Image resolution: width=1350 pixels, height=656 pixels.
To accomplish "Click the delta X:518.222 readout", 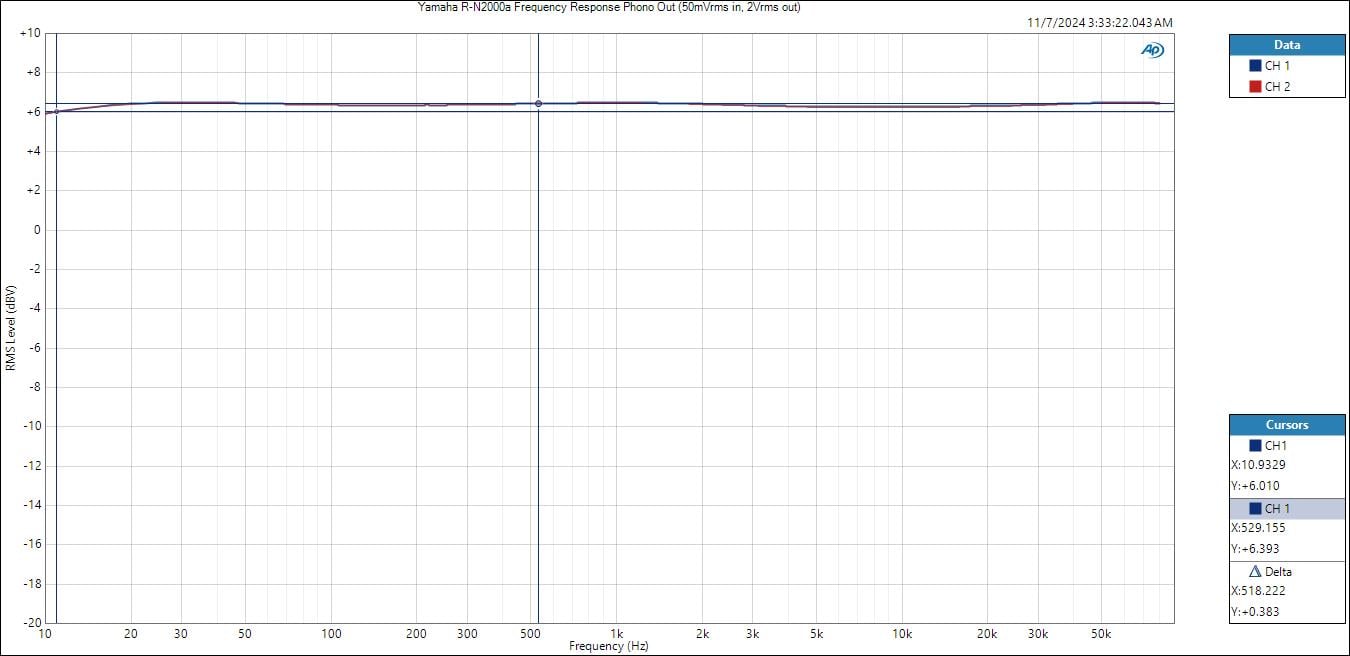I will [x=1258, y=591].
